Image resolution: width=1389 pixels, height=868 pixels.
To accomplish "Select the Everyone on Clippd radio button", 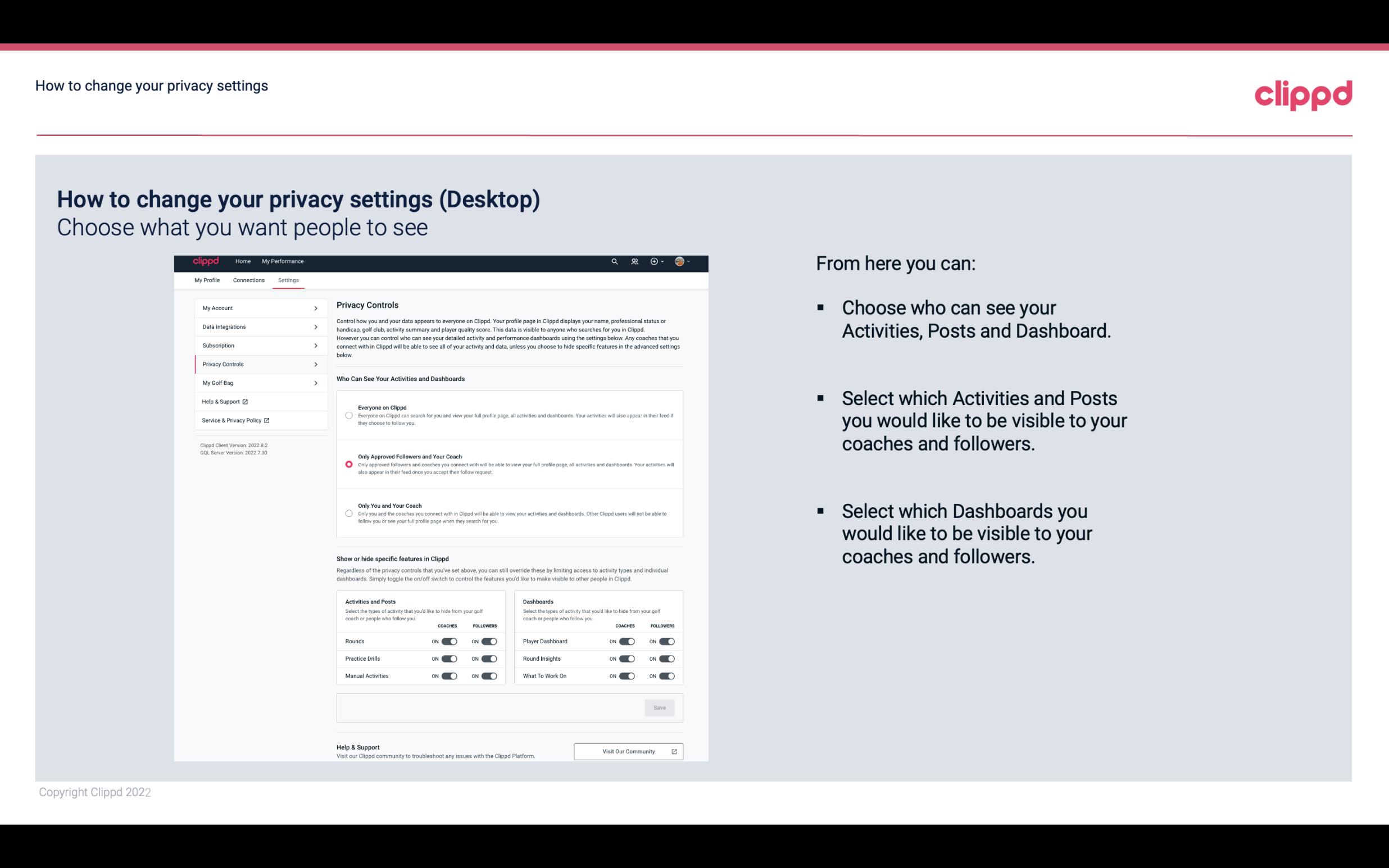I will [348, 414].
